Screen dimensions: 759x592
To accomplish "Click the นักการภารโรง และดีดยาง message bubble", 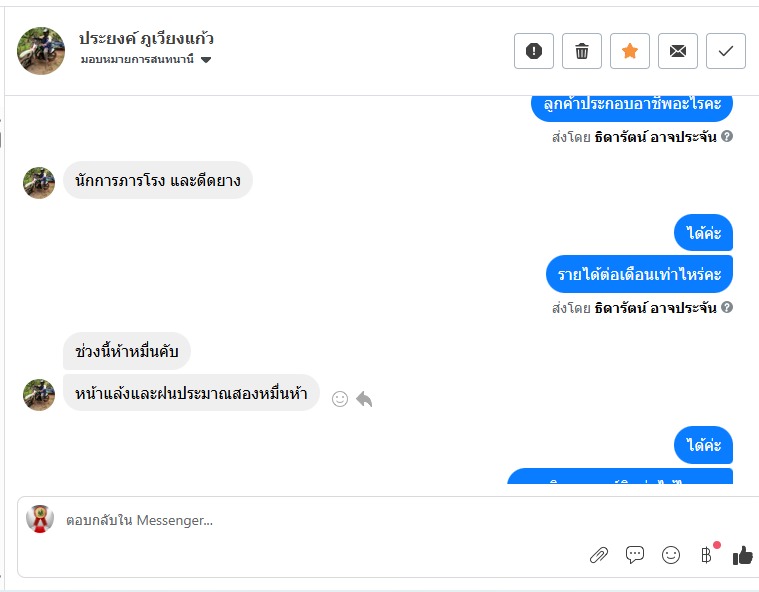I will (x=158, y=181).
